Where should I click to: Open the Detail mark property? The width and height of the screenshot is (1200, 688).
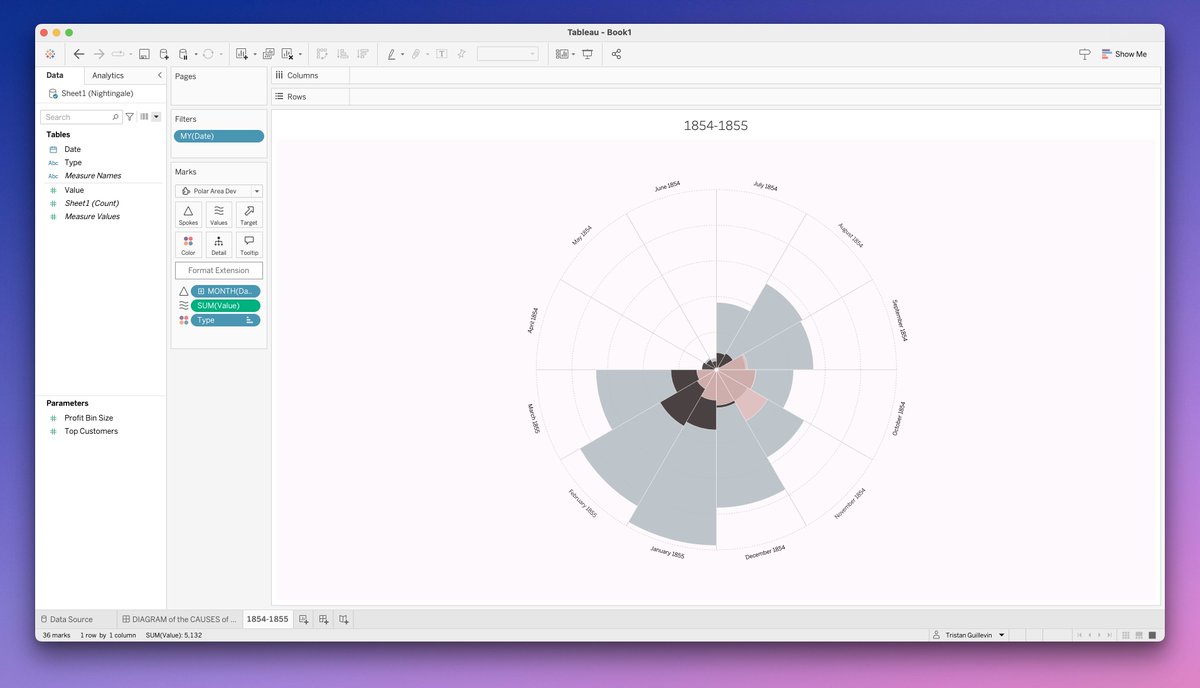coord(218,245)
